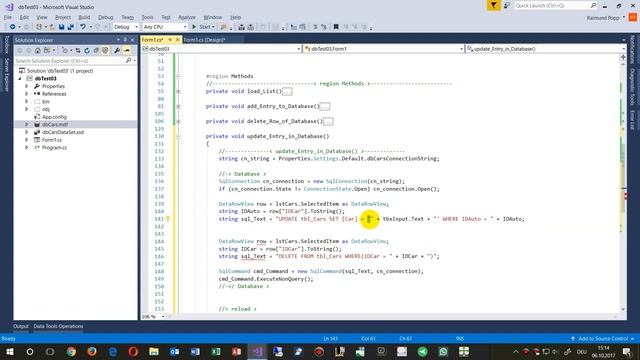Select App.config in Solution Explorer

click(54, 117)
